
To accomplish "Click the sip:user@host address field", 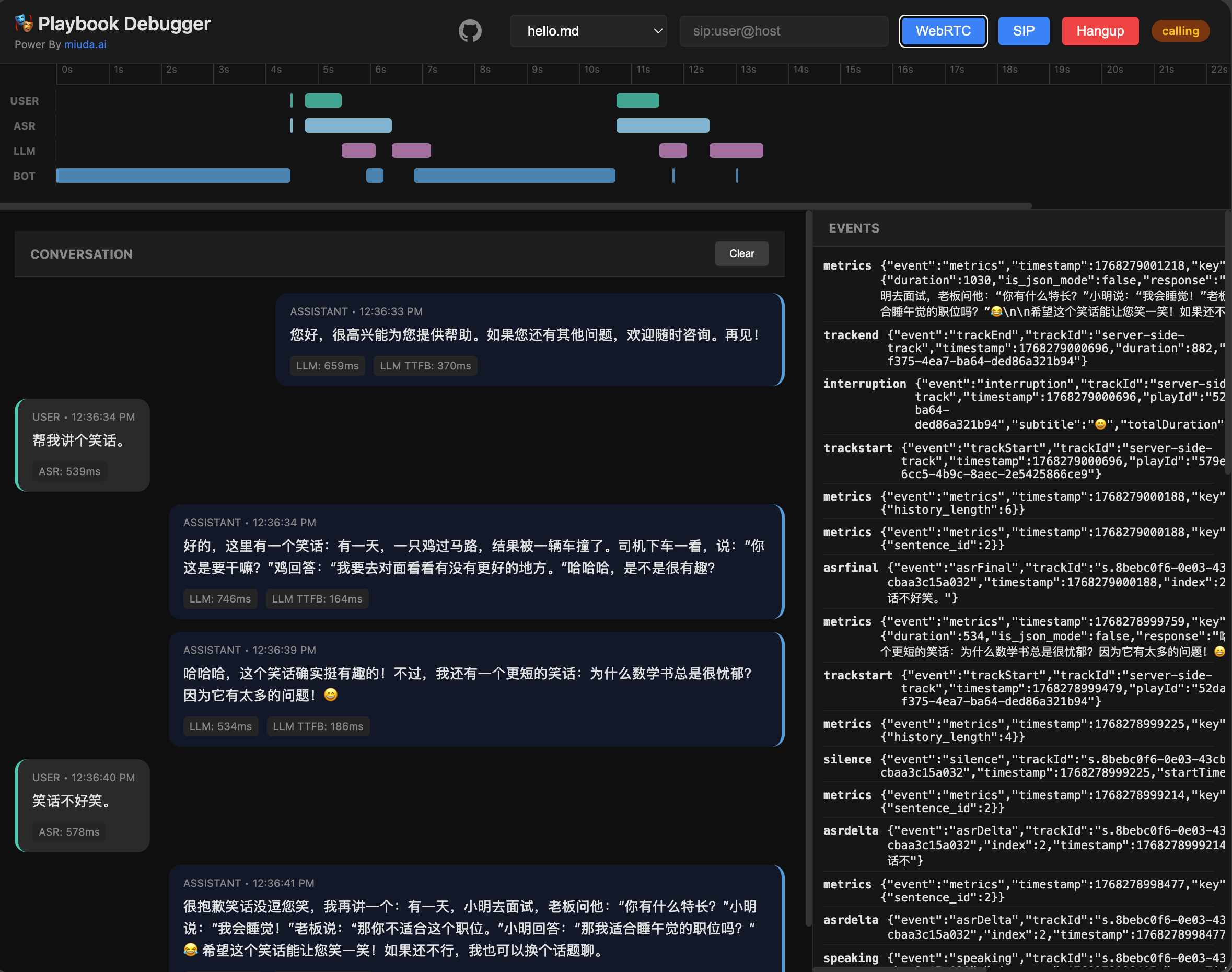I will (x=784, y=31).
